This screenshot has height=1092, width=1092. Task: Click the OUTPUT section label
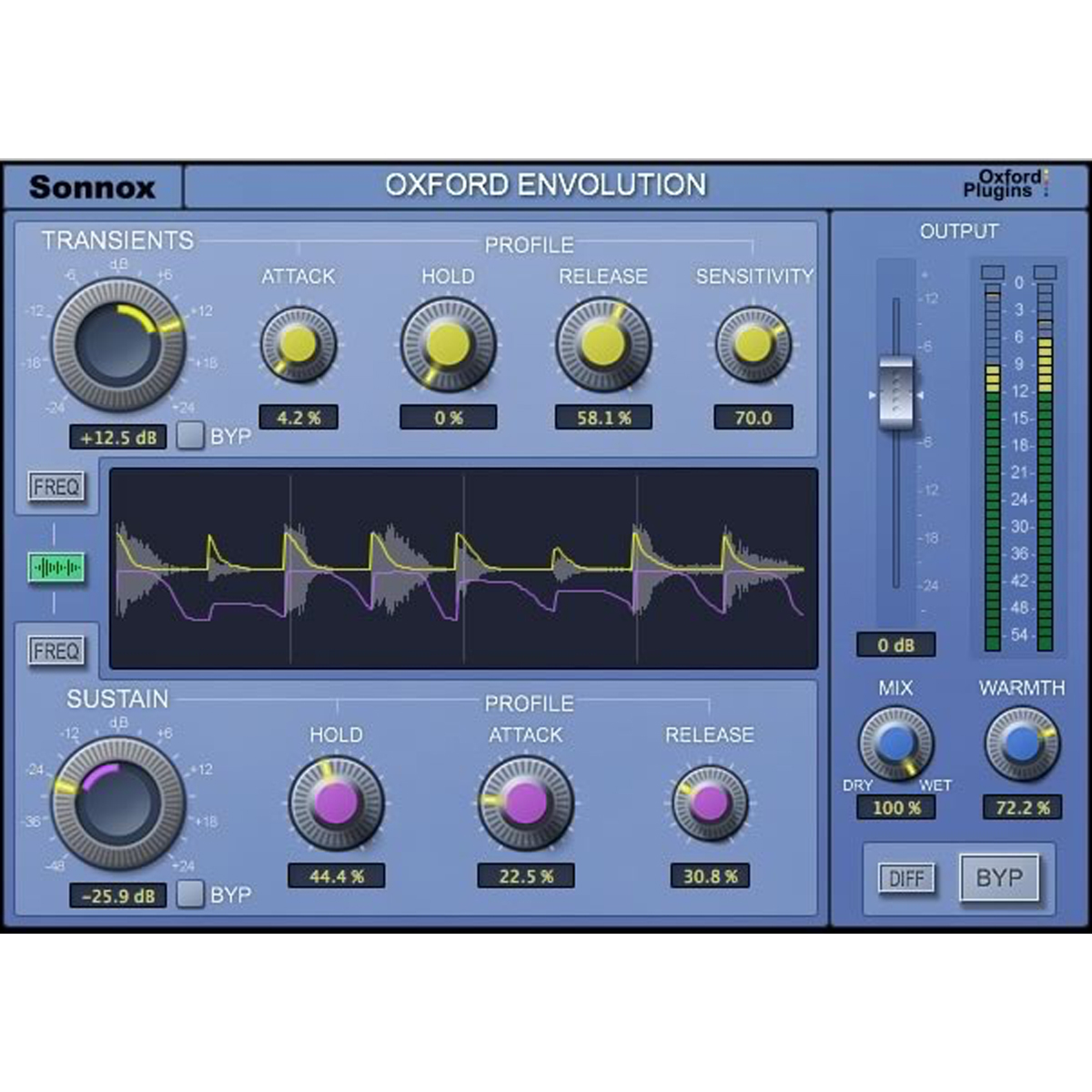[x=959, y=231]
